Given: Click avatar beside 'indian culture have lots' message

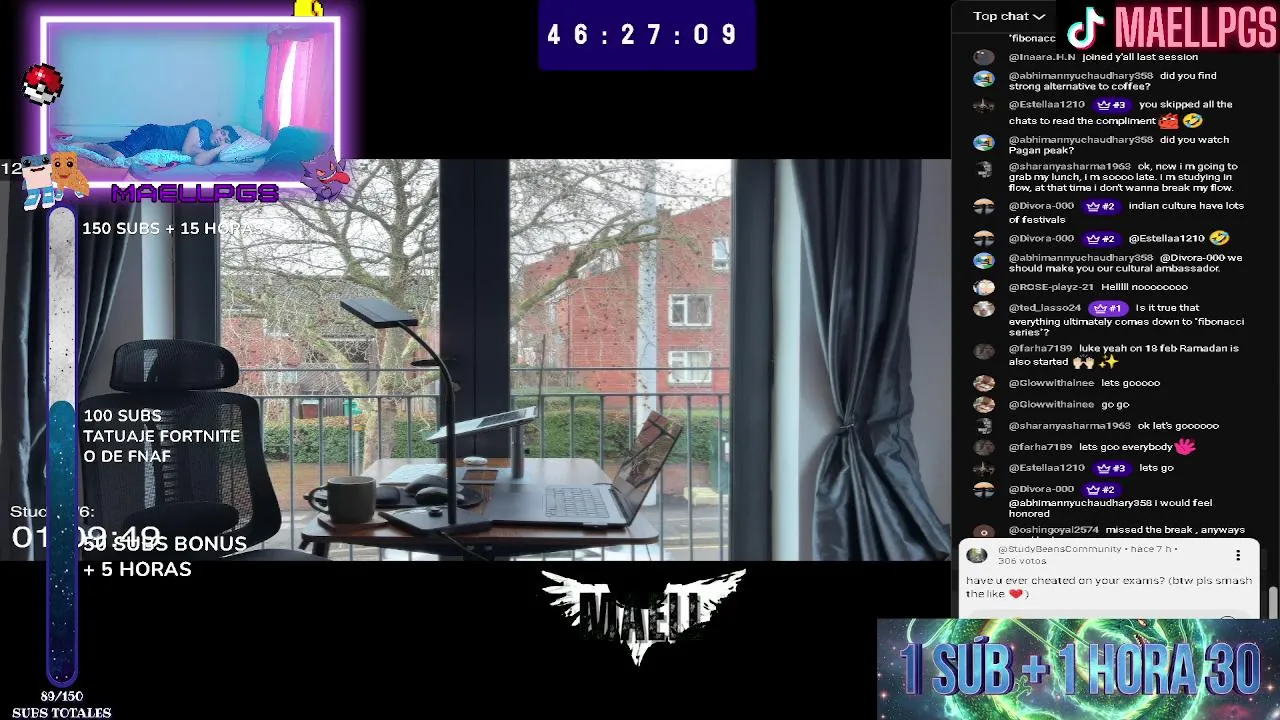Looking at the screenshot, I should [984, 207].
